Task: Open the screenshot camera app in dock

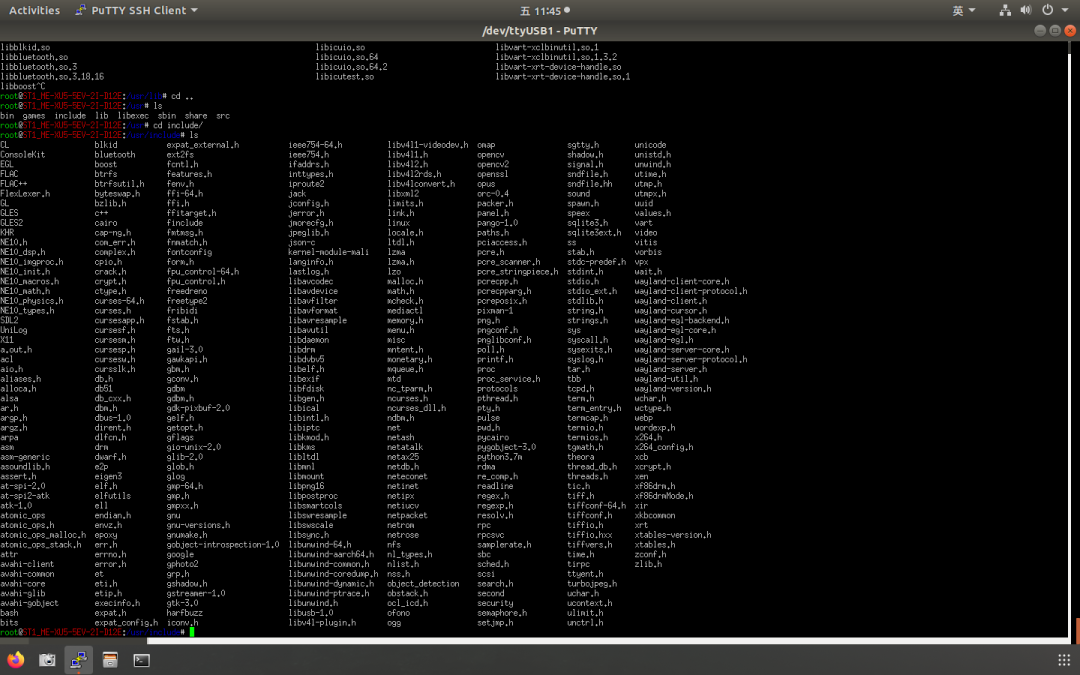Action: 47,659
